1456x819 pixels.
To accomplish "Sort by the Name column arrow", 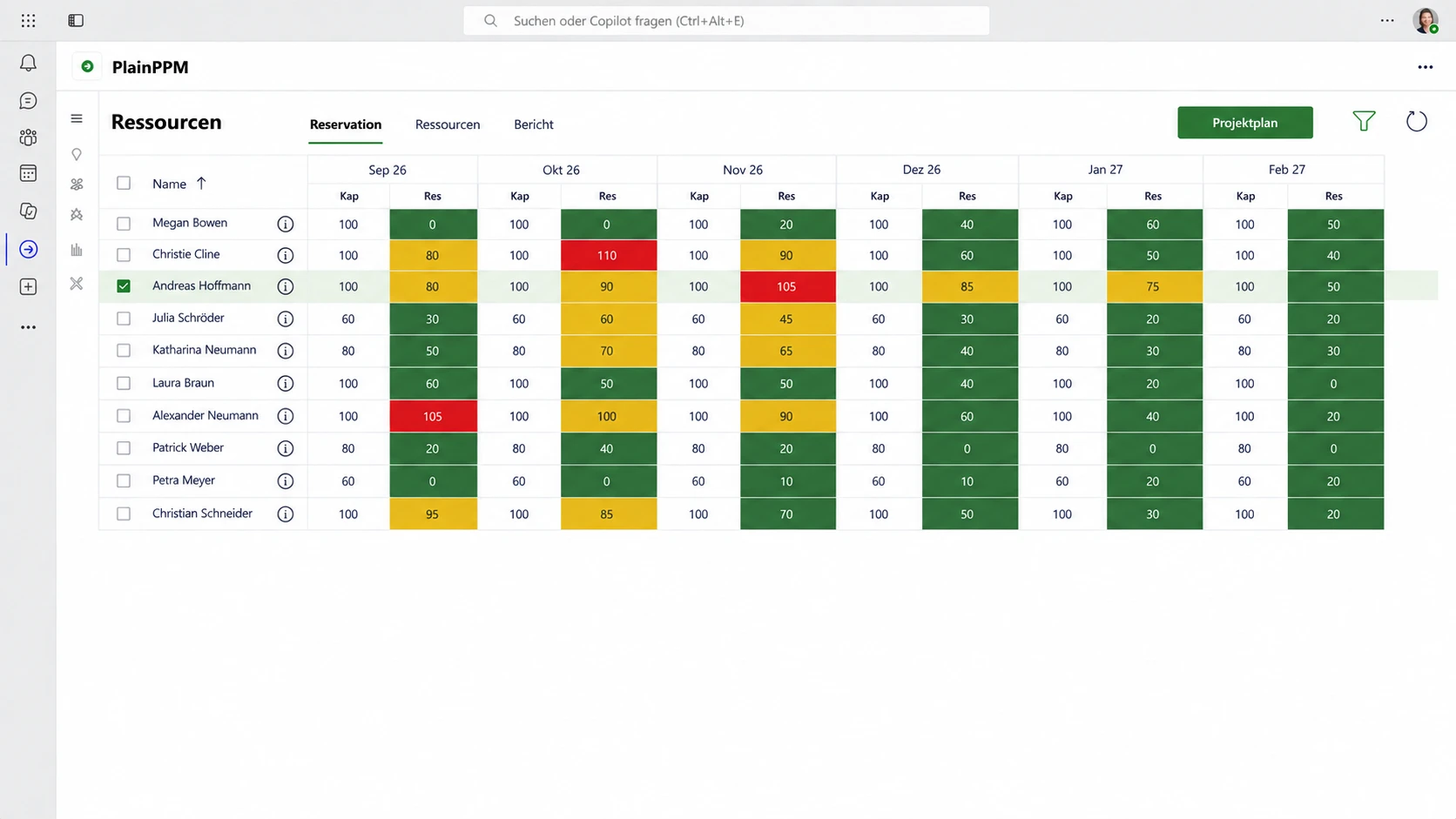I will click(201, 183).
